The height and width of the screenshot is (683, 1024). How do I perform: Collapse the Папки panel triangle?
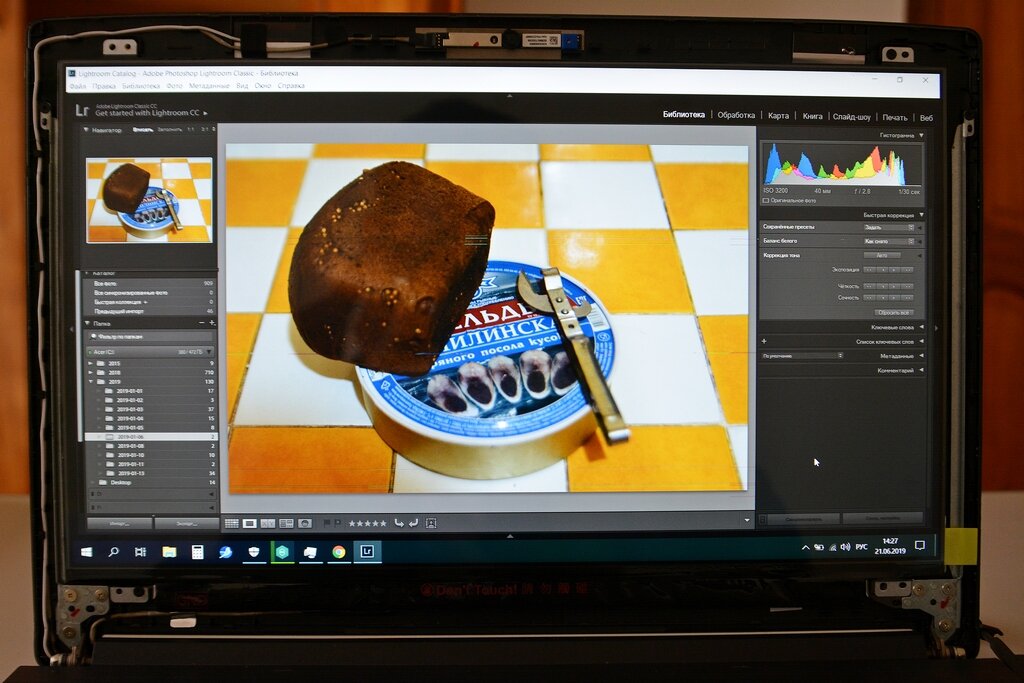click(x=87, y=323)
